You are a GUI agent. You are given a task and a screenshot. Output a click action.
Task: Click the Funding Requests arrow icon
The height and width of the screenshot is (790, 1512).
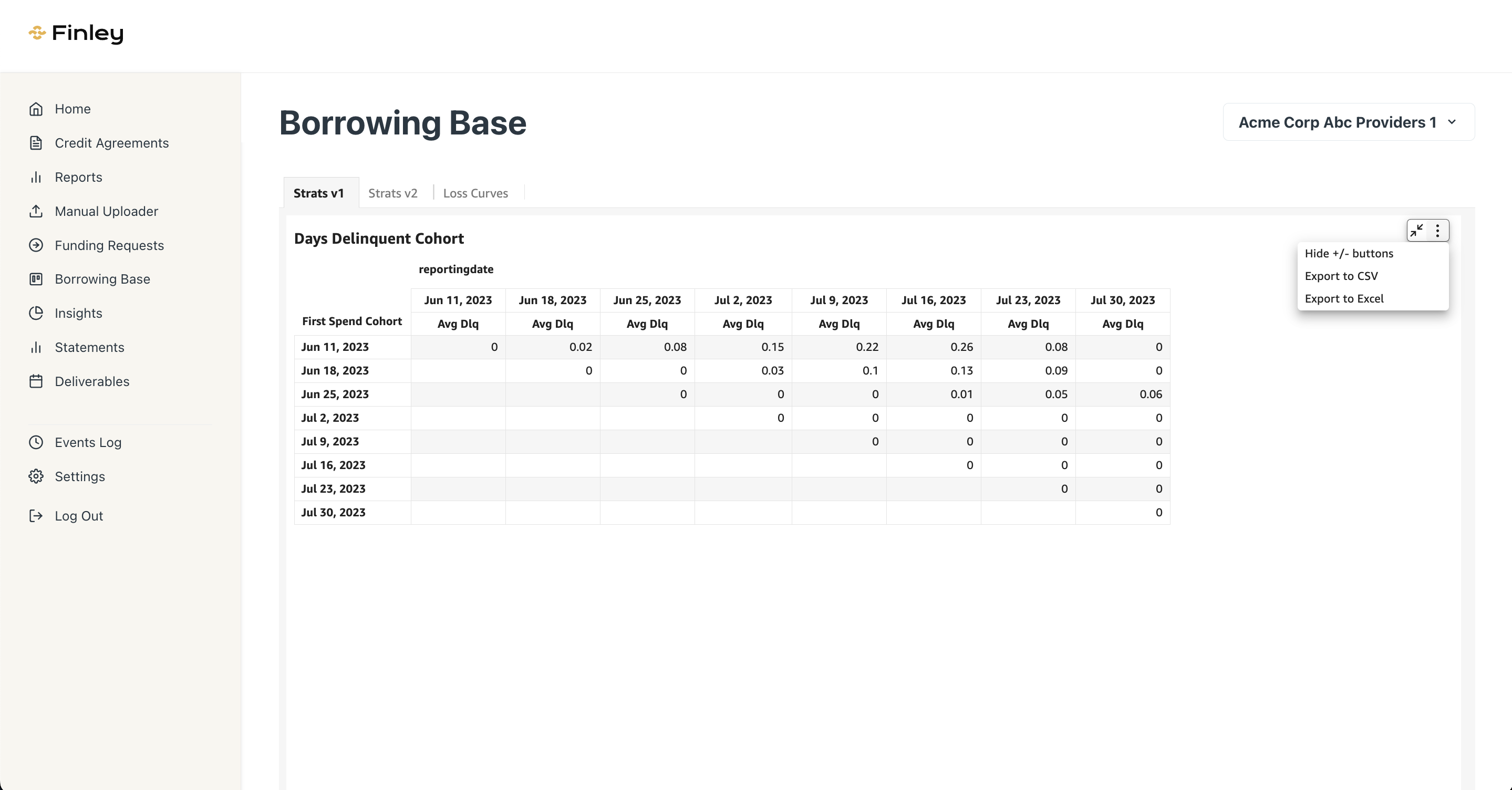click(36, 245)
